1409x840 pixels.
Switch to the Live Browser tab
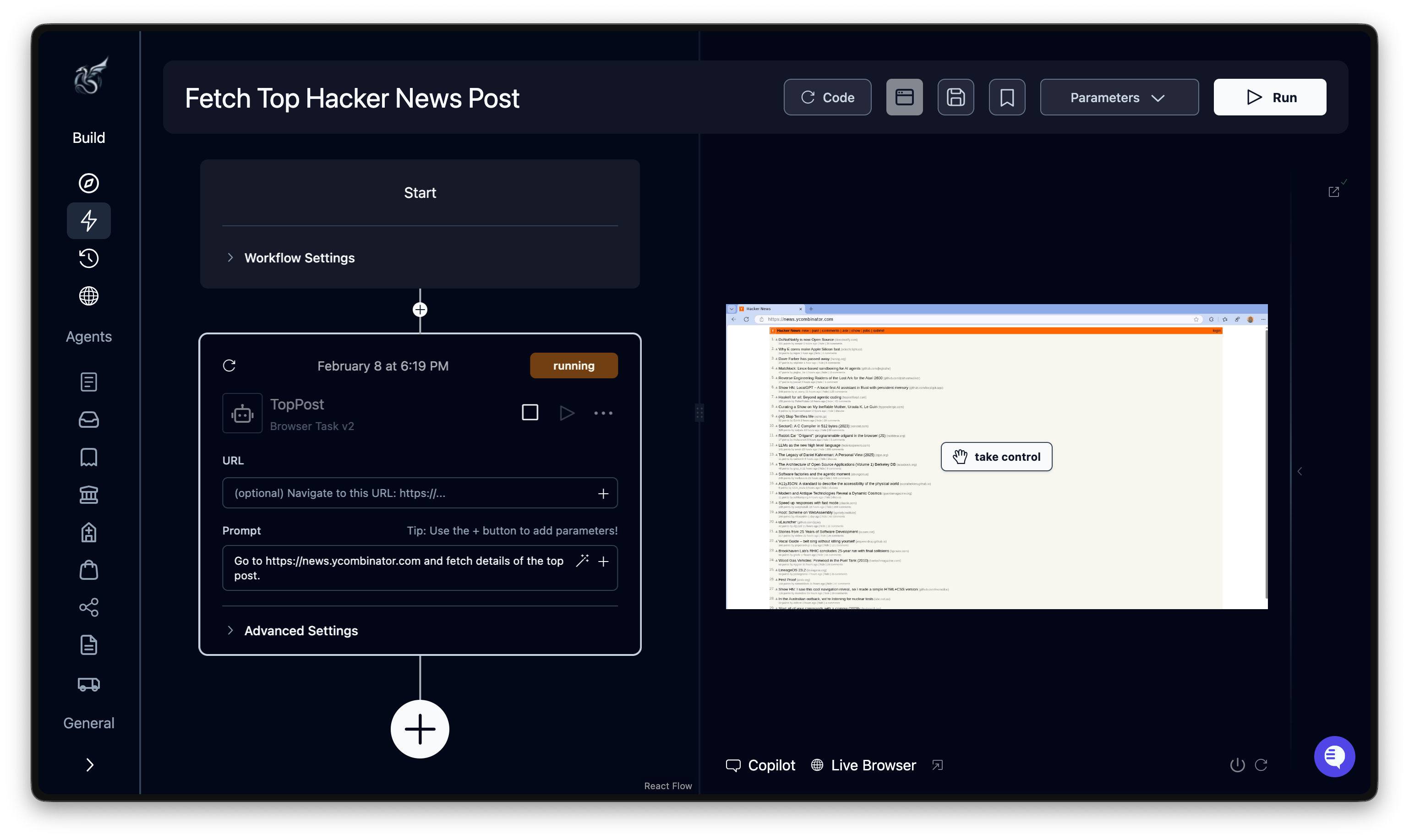[x=863, y=765]
